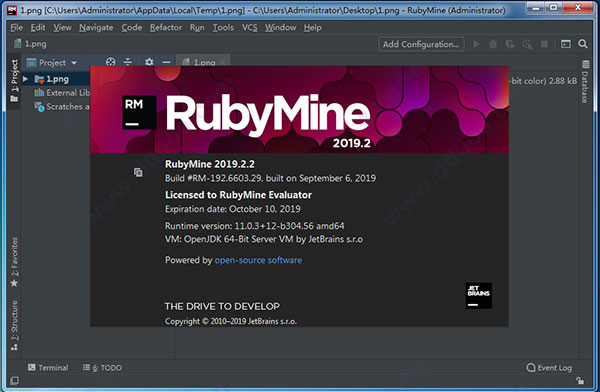Expand the 1.png project tree node
The image size is (600, 392).
(x=25, y=79)
